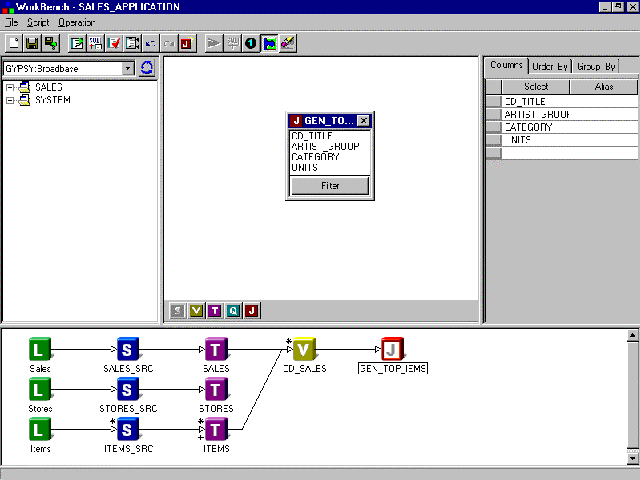The height and width of the screenshot is (480, 640).
Task: Click the purple T icon in canvas palette
Action: [214, 311]
